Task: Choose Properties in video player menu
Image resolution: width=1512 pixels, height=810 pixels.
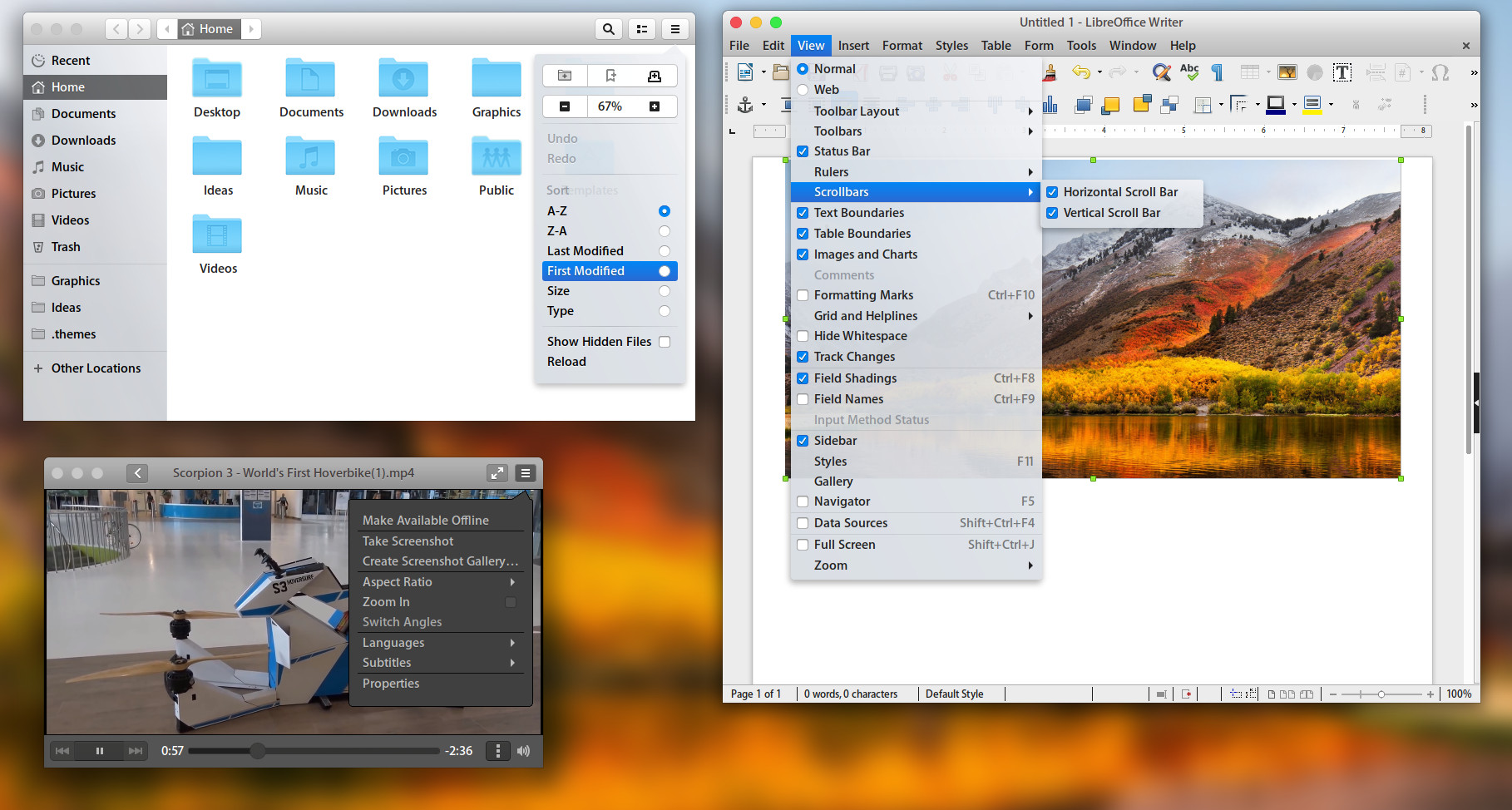Action: coord(440,684)
